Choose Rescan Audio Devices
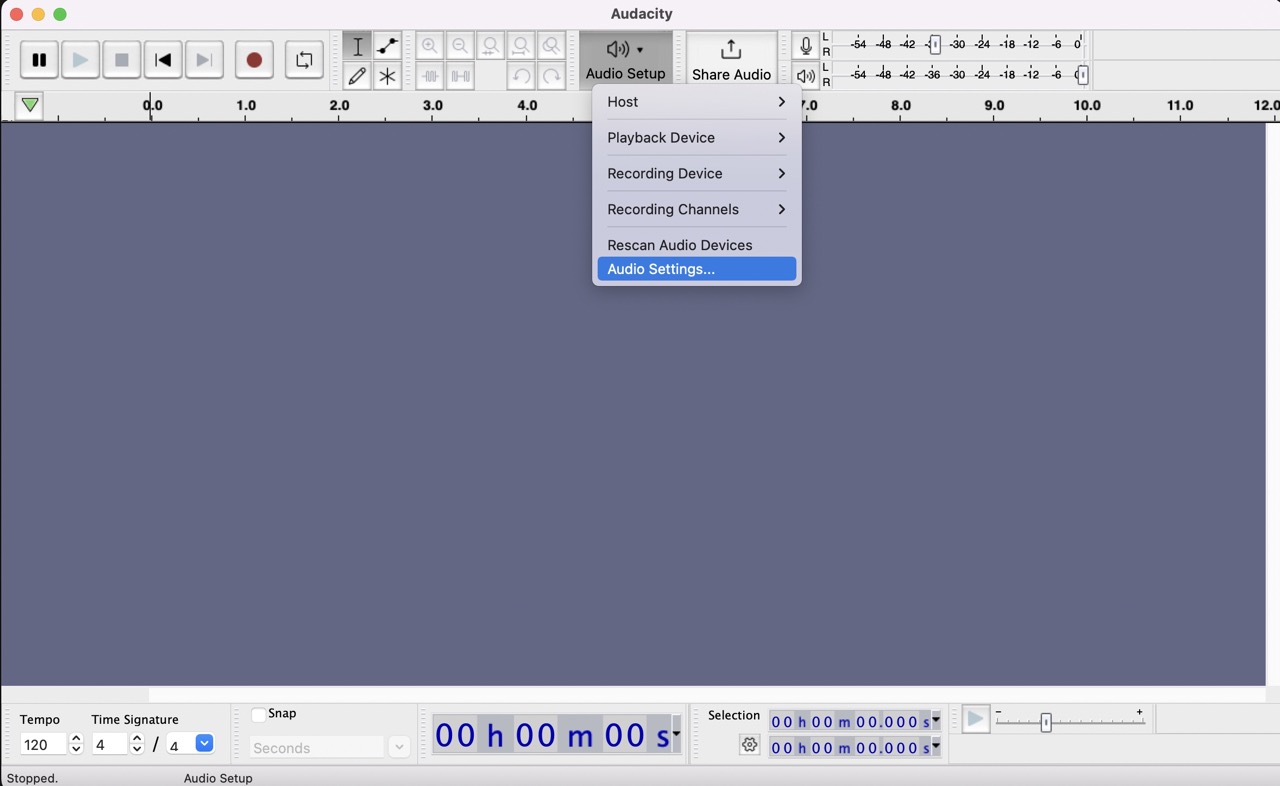Viewport: 1280px width, 786px height. tap(697, 245)
